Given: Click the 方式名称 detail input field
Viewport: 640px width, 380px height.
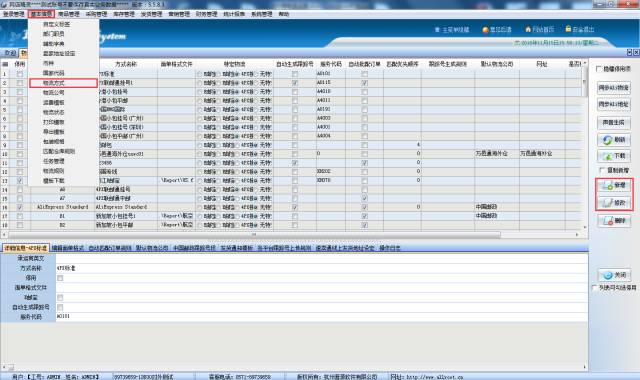Looking at the screenshot, I should (x=322, y=268).
